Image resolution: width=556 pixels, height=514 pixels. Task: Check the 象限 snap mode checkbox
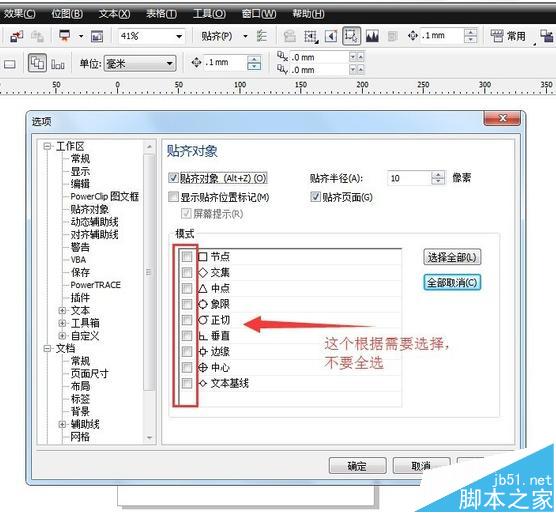coord(187,304)
